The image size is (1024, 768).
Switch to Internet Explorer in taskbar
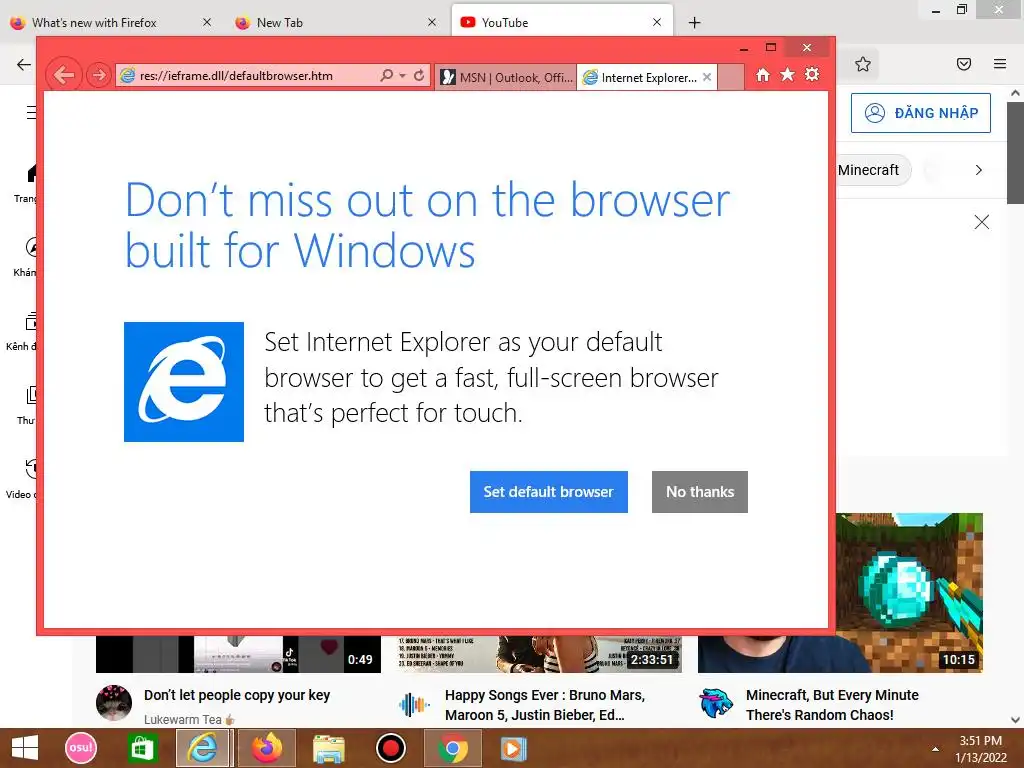[203, 748]
